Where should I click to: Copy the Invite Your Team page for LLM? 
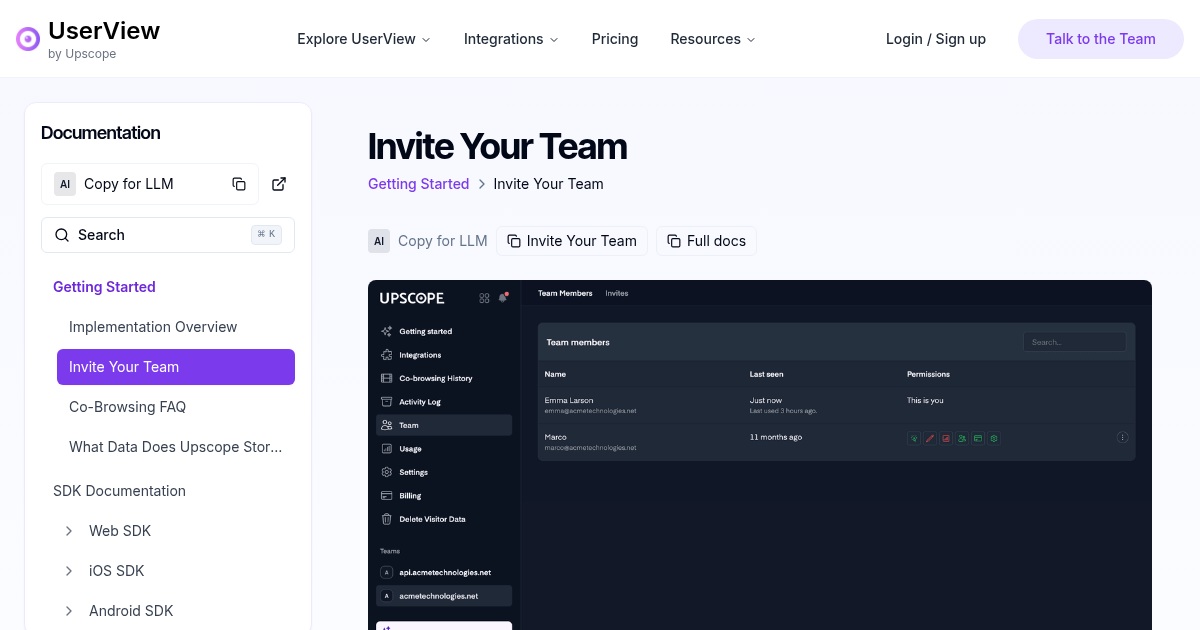tap(572, 241)
